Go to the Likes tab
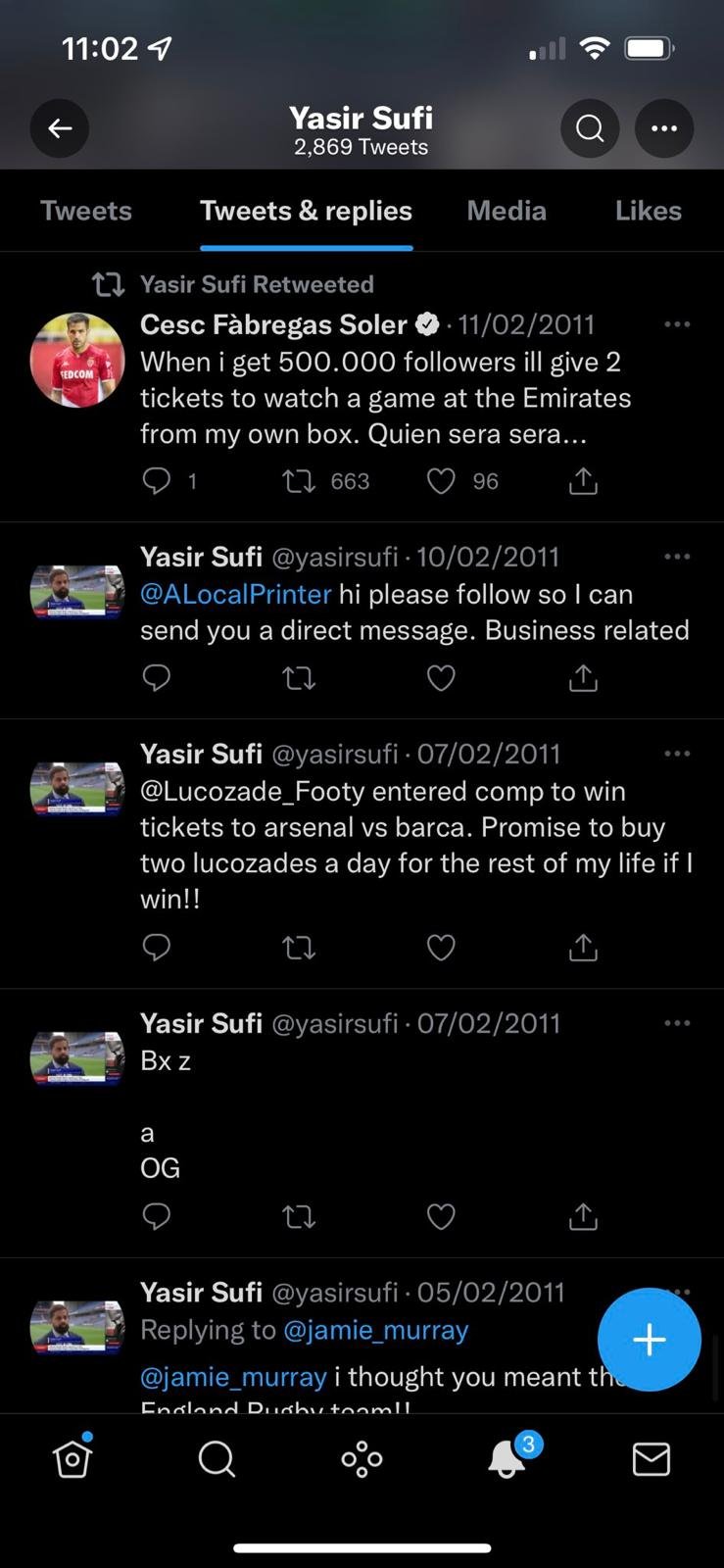 click(x=648, y=211)
